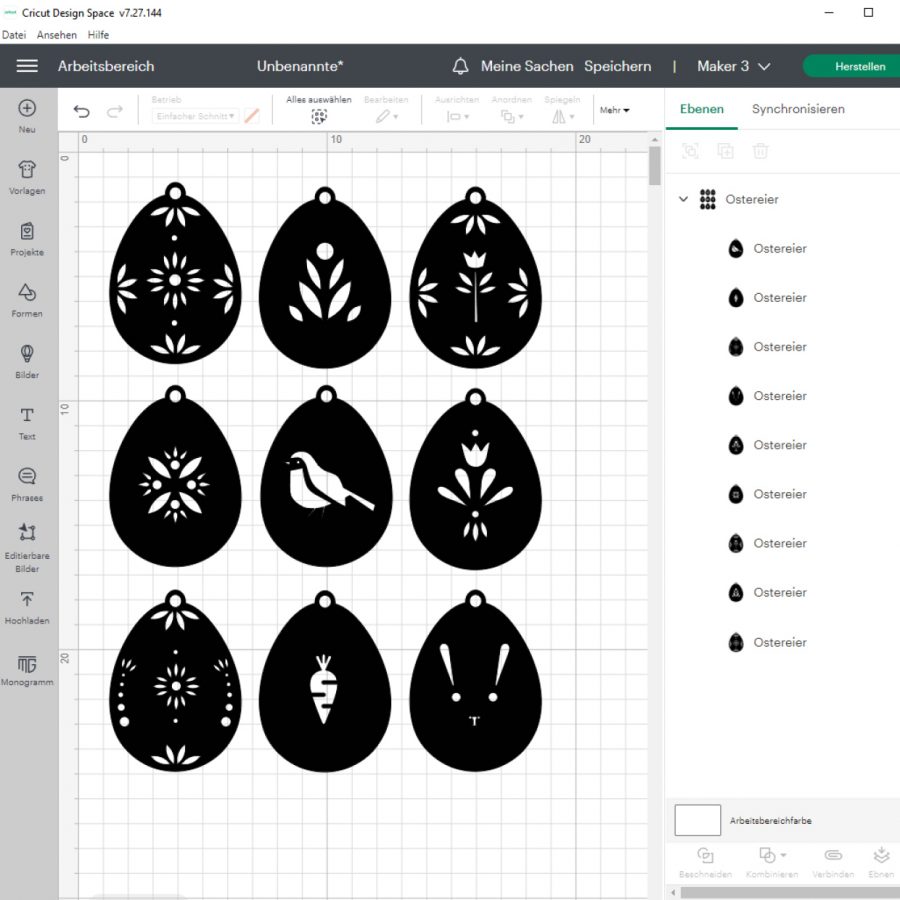Image resolution: width=900 pixels, height=900 pixels.
Task: Open the Bilder images library
Action: [27, 354]
